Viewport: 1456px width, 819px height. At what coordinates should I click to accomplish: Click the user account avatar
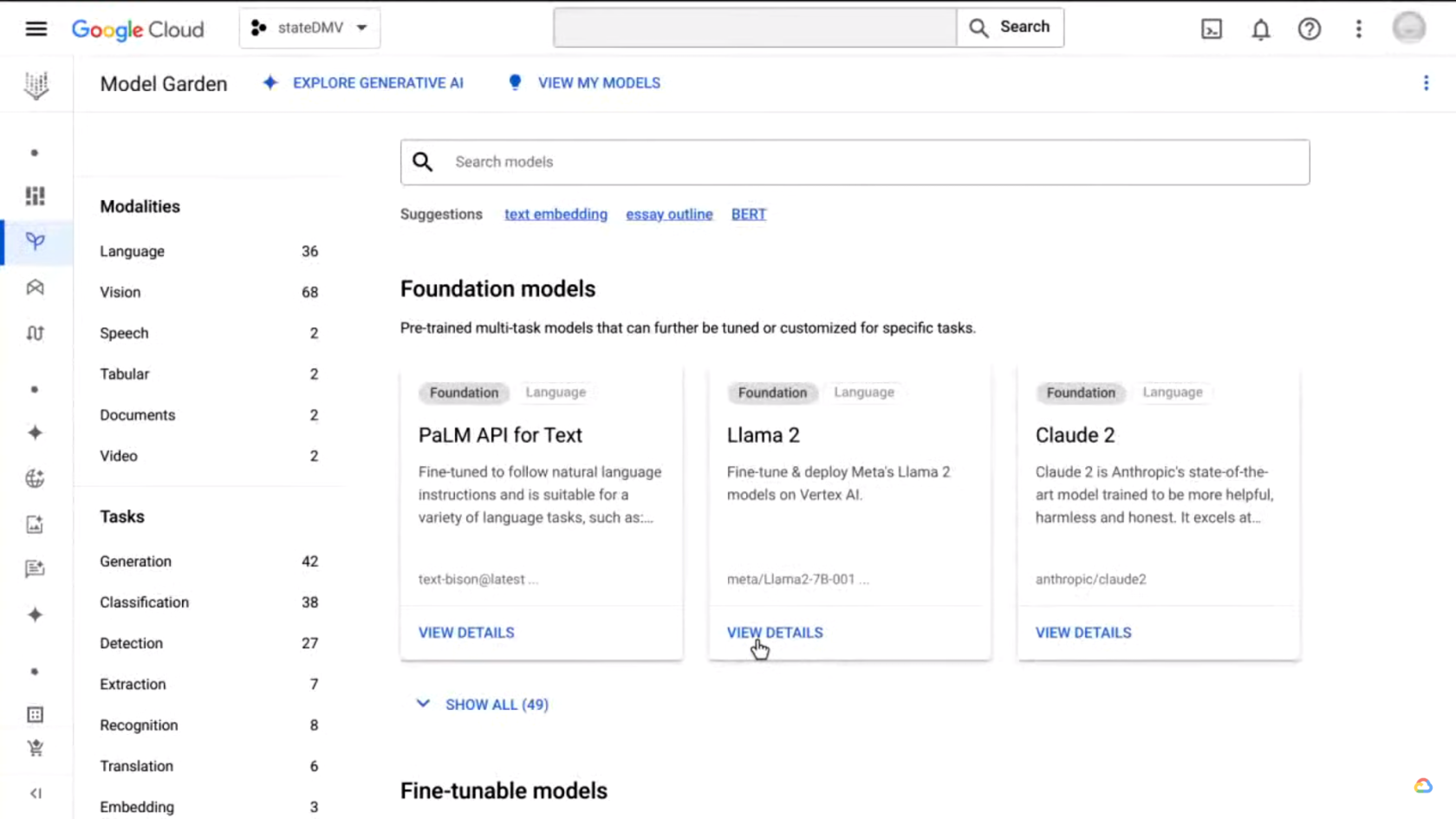coord(1408,28)
